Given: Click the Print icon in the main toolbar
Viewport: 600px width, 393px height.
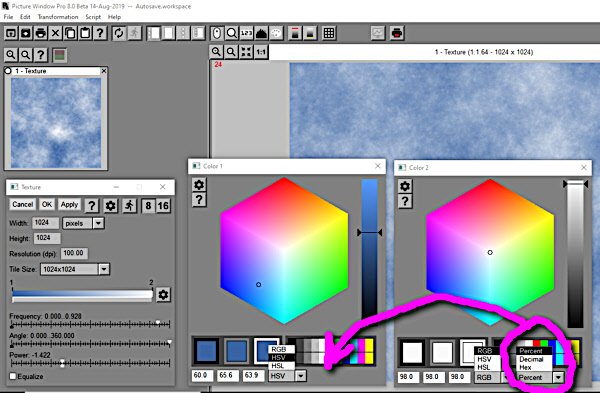Looking at the screenshot, I should click(40, 33).
